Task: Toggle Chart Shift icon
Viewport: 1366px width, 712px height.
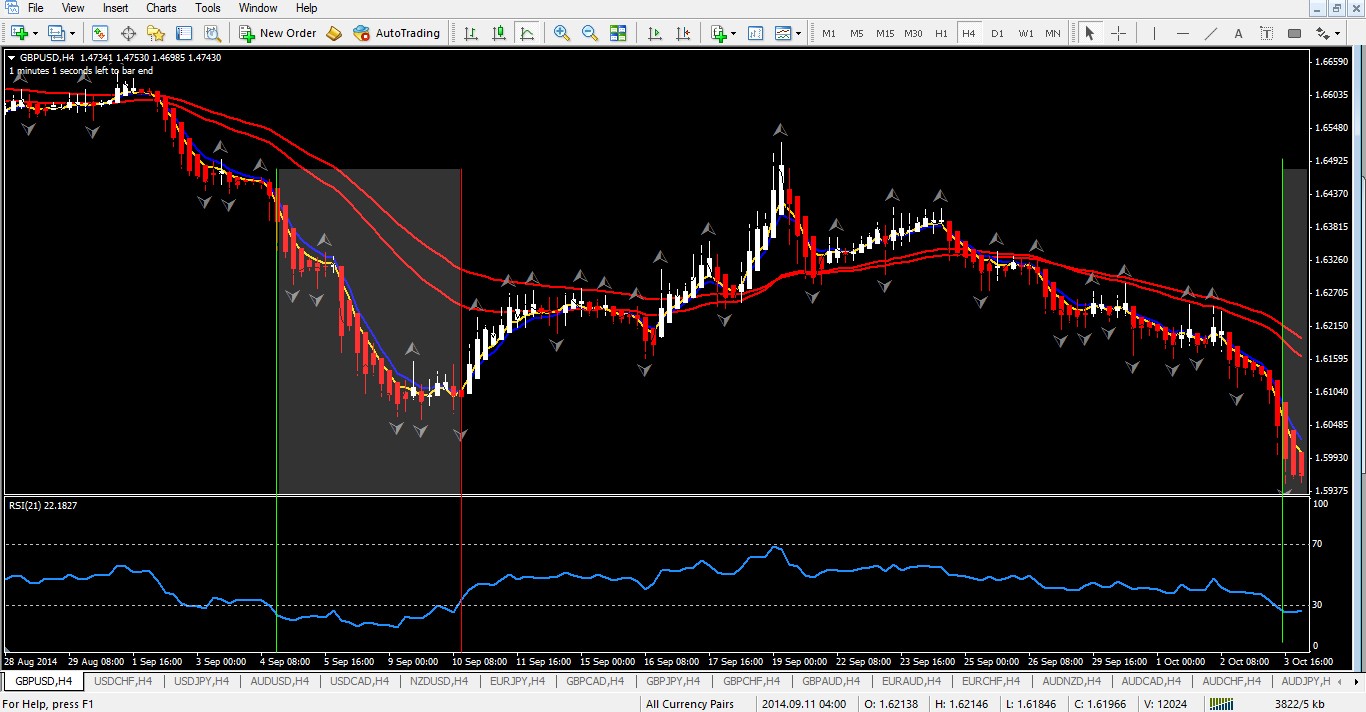Action: (x=683, y=33)
